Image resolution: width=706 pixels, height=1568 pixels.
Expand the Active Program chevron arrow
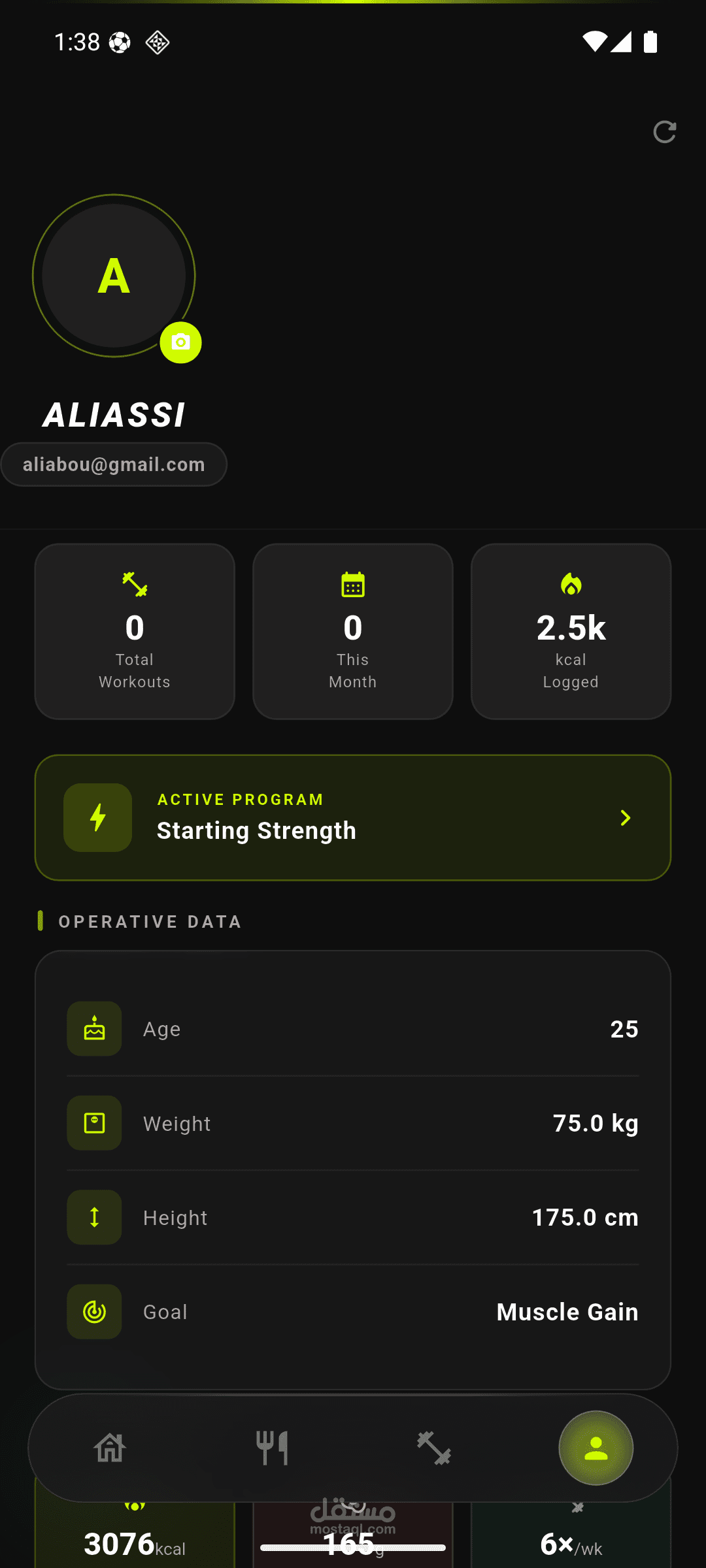[x=625, y=818]
